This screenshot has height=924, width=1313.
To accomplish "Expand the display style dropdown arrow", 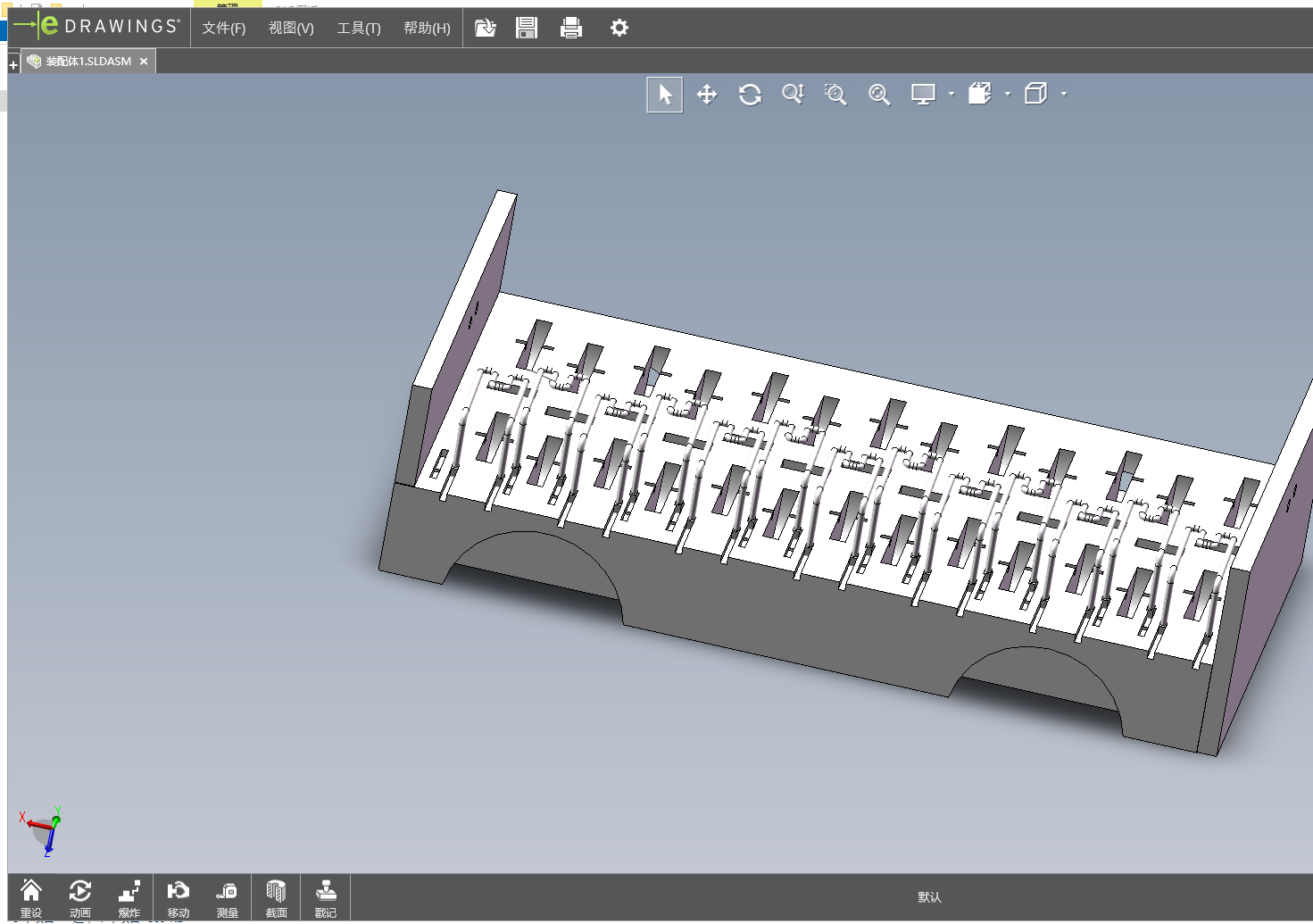I will [x=952, y=94].
